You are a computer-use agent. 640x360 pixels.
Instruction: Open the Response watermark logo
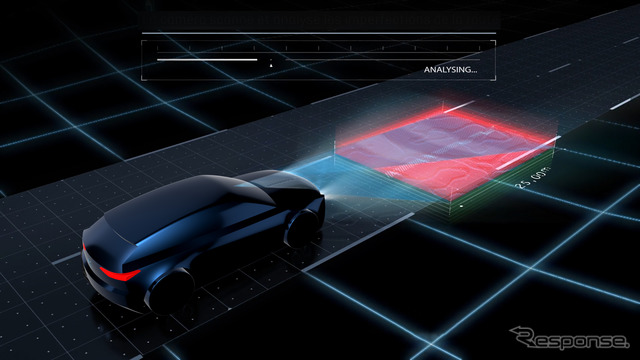tap(569, 338)
